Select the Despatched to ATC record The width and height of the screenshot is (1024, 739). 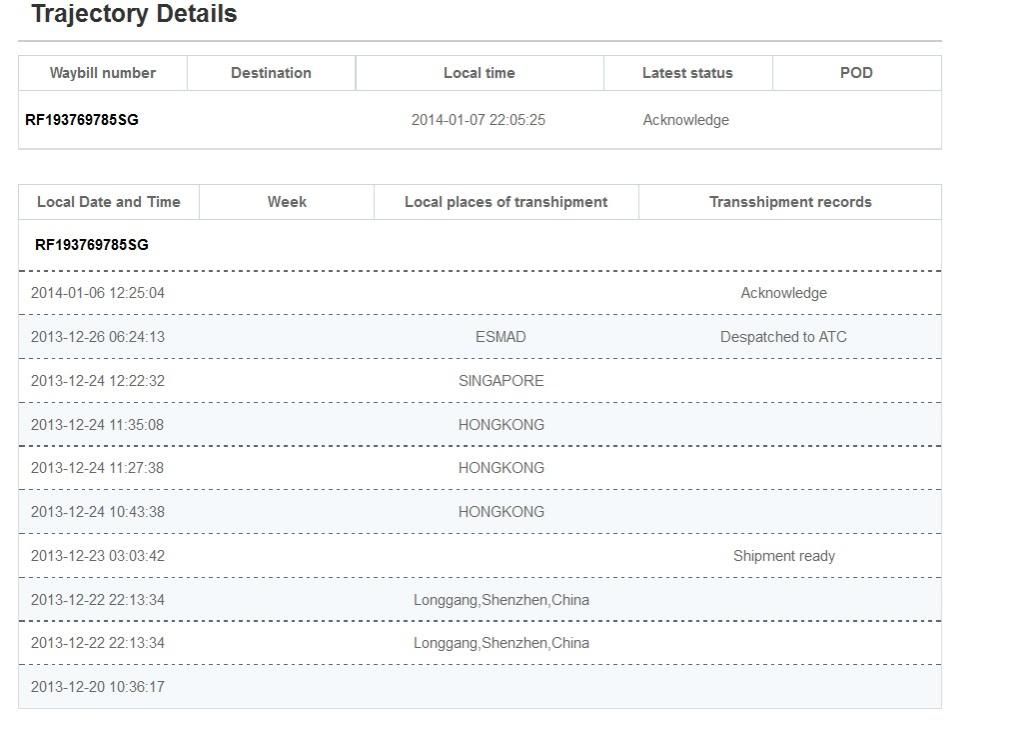click(783, 337)
